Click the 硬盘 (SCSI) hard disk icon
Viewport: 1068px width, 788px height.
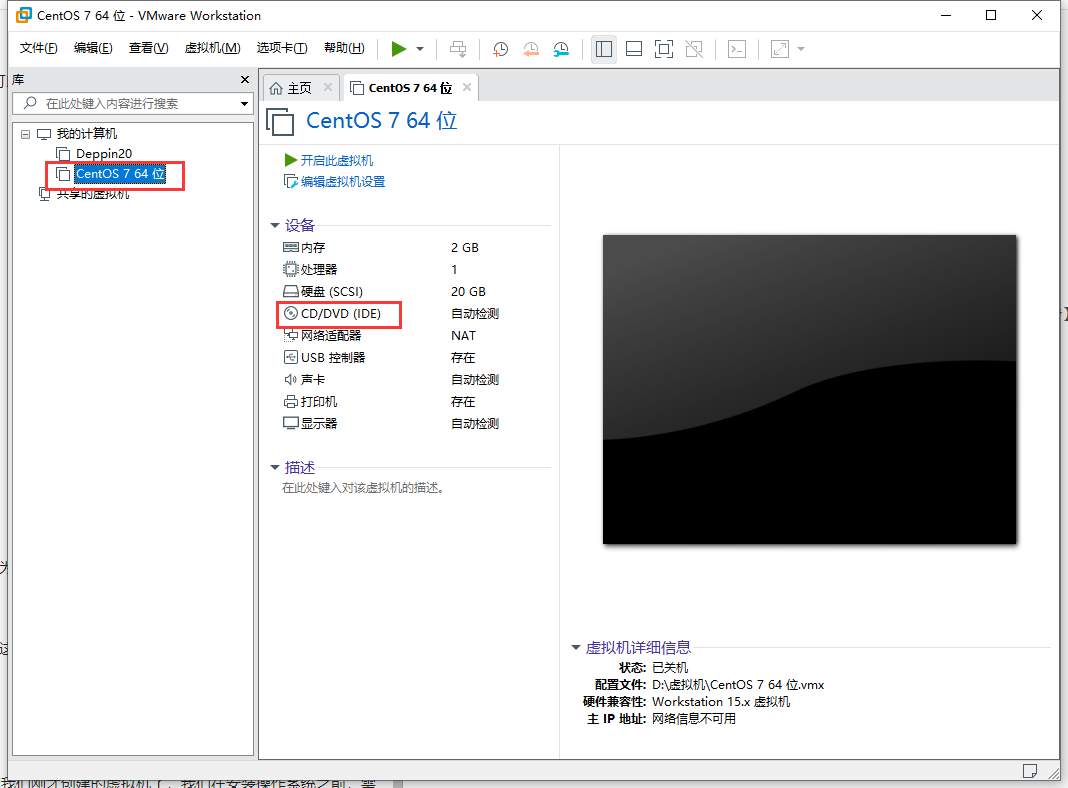tap(291, 291)
